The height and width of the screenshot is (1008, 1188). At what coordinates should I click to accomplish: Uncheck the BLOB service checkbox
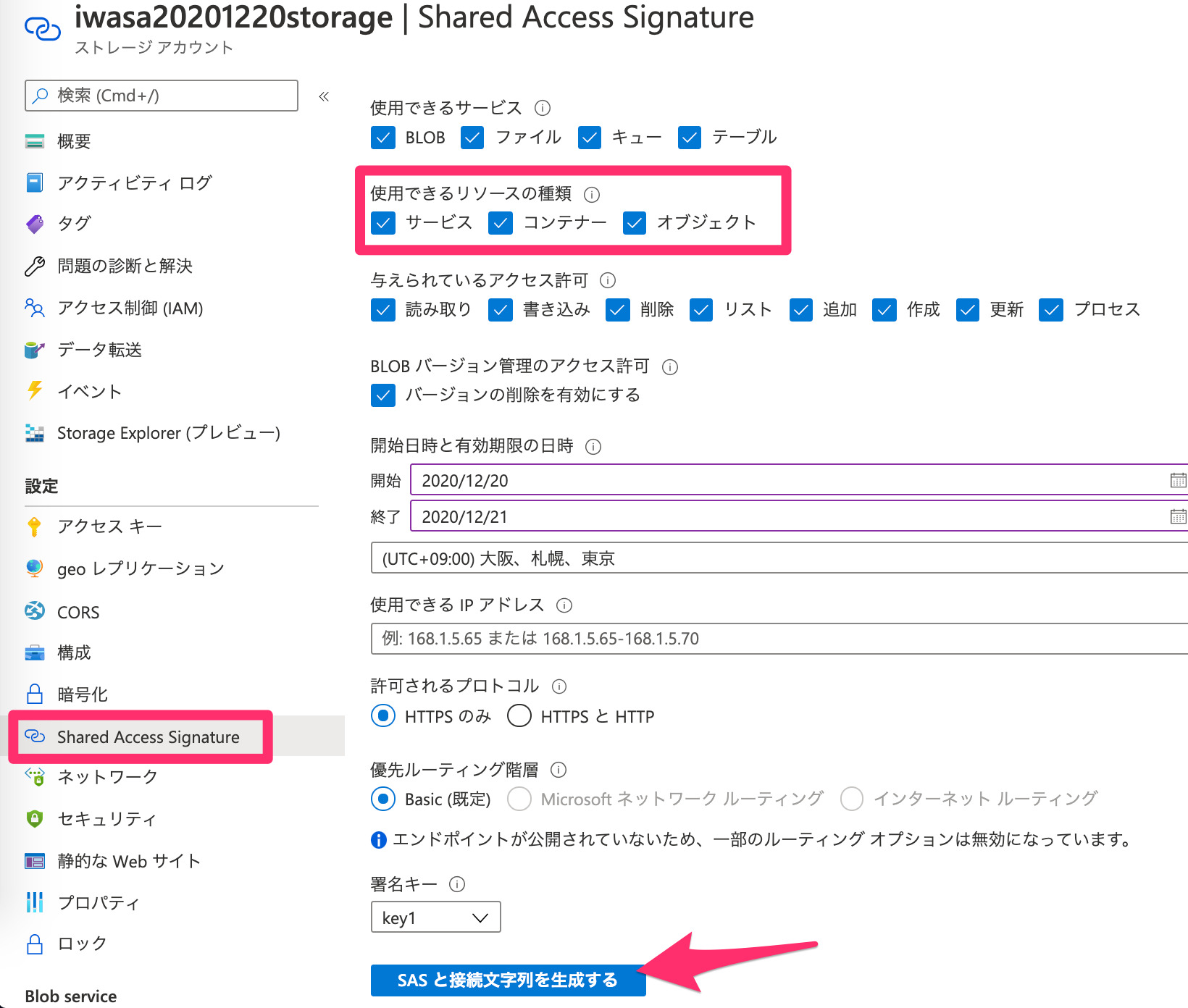[x=383, y=138]
